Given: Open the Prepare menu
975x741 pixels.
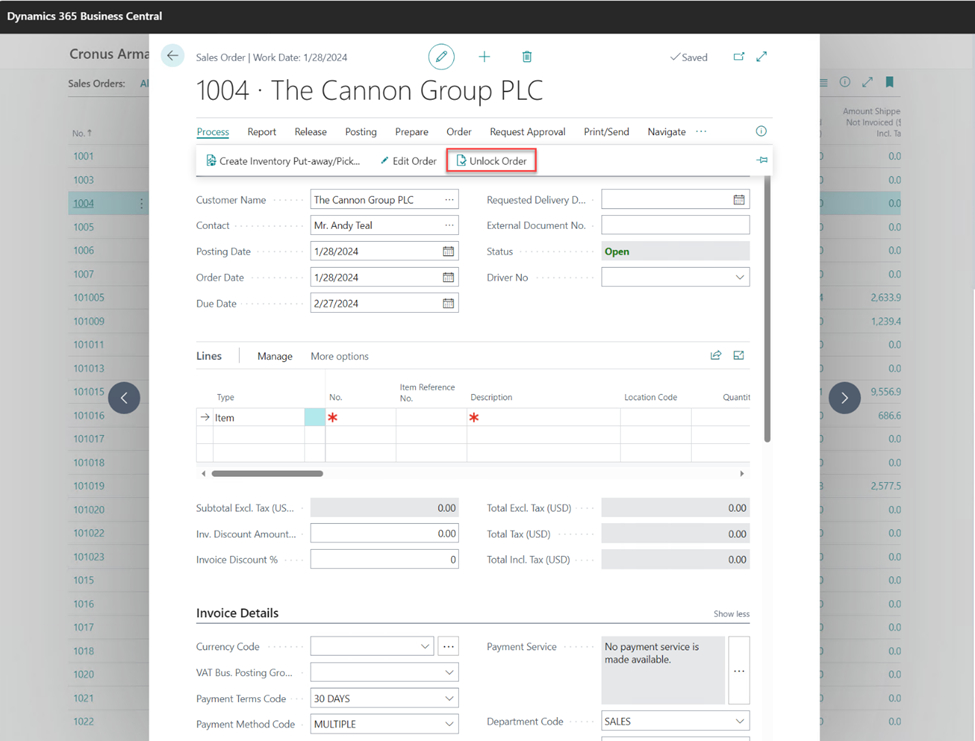Looking at the screenshot, I should [x=412, y=132].
